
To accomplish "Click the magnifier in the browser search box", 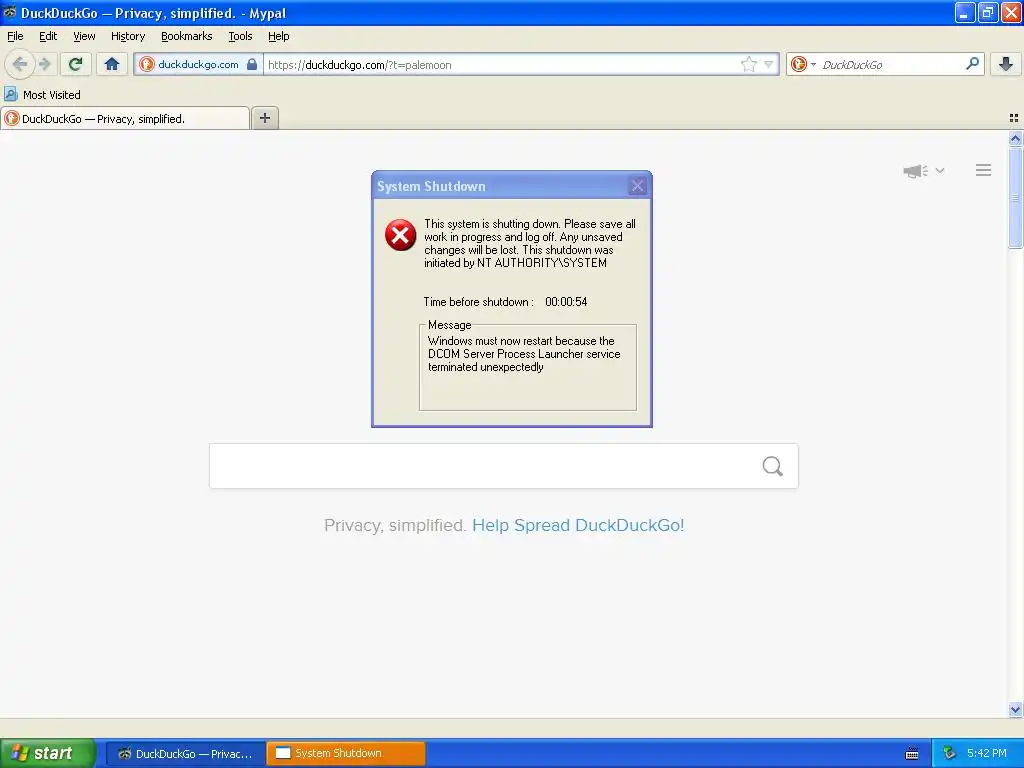I will point(972,63).
